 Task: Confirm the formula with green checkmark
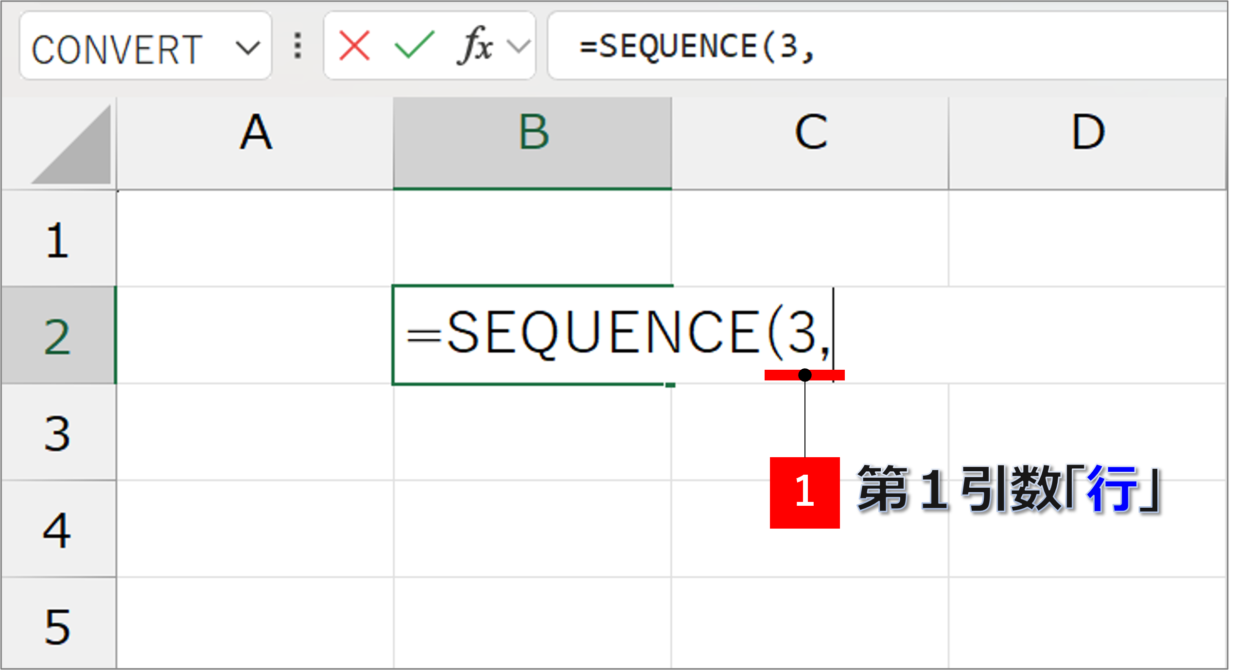[x=414, y=46]
